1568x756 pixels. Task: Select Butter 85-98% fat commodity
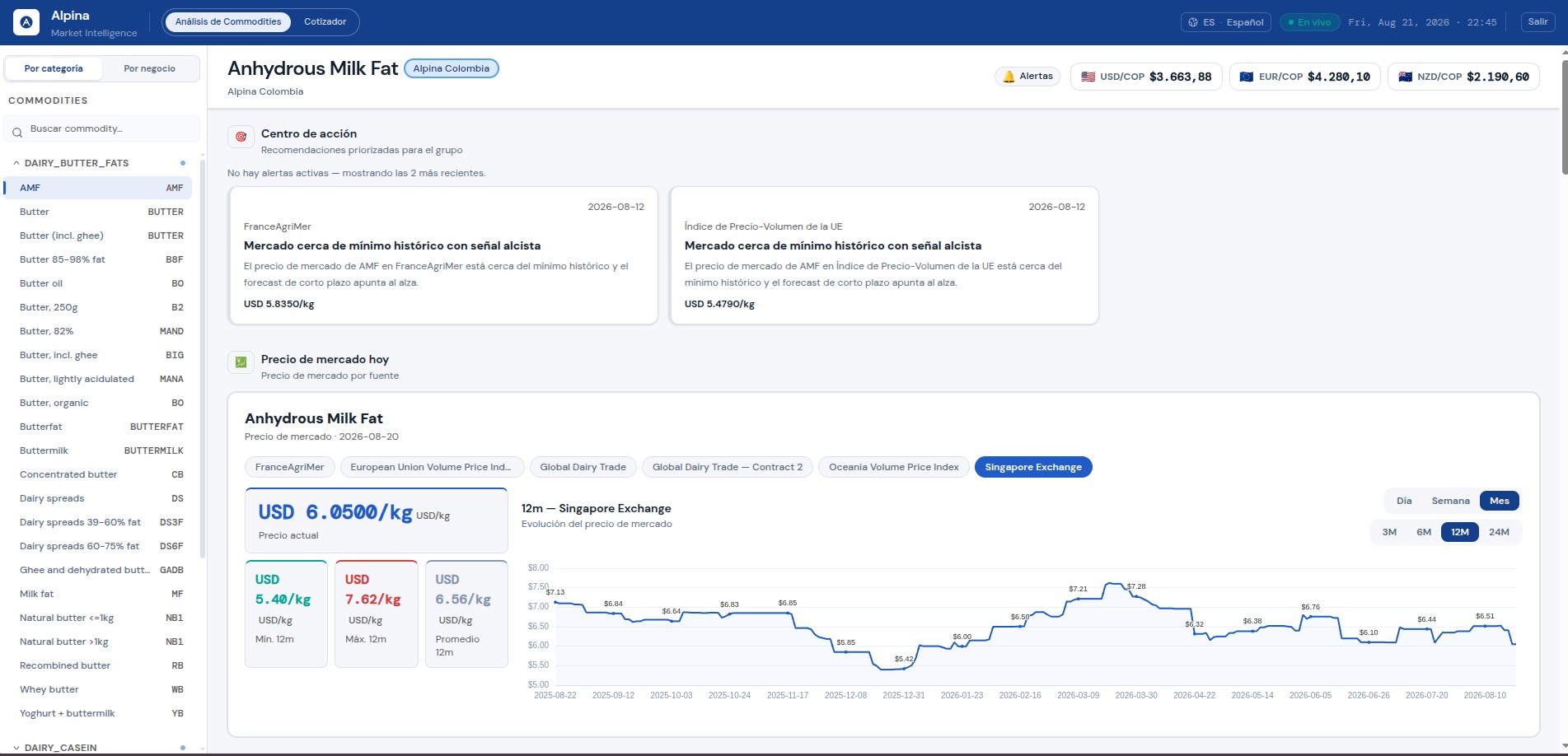(x=98, y=259)
